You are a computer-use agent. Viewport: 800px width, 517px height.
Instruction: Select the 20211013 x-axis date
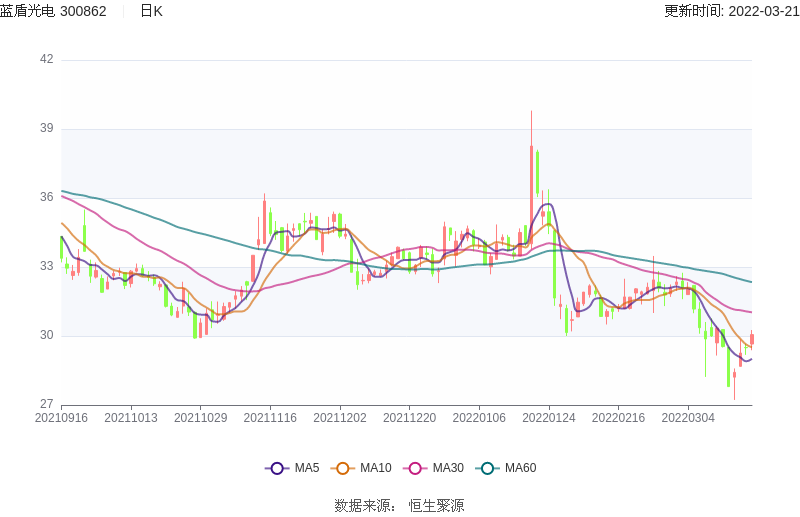(x=131, y=418)
